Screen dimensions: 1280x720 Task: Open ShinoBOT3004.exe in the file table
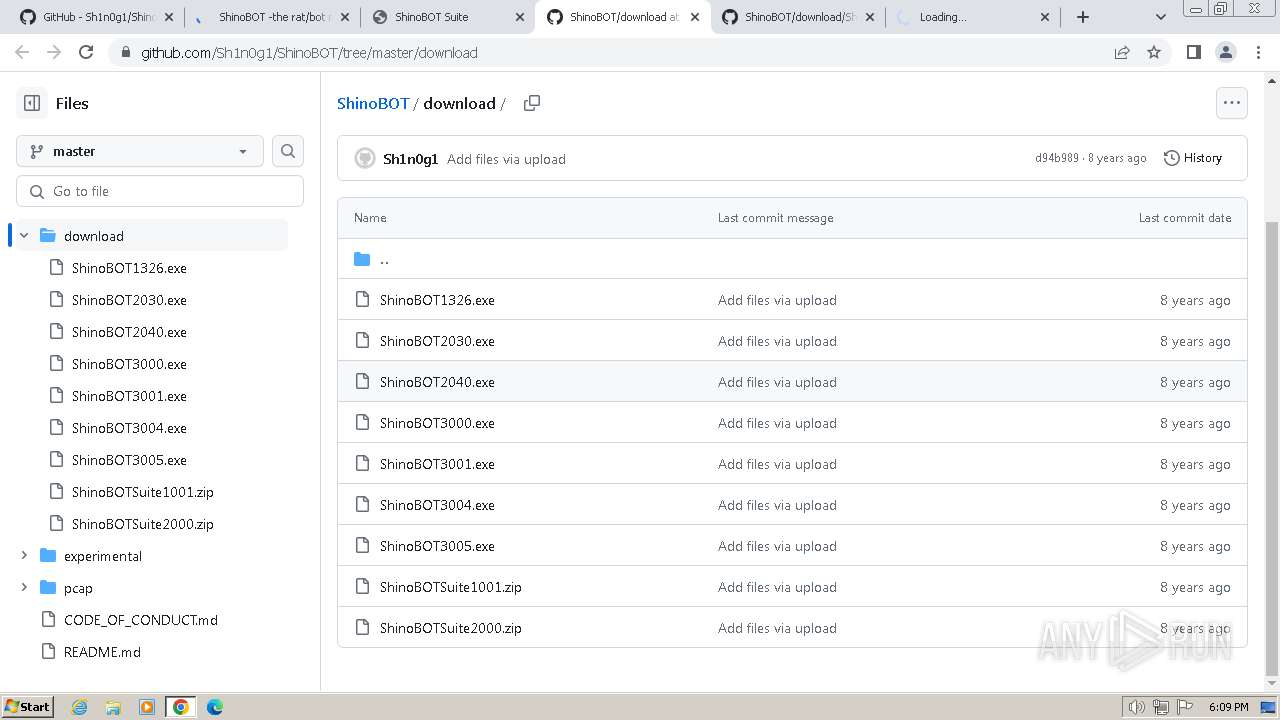pos(437,505)
